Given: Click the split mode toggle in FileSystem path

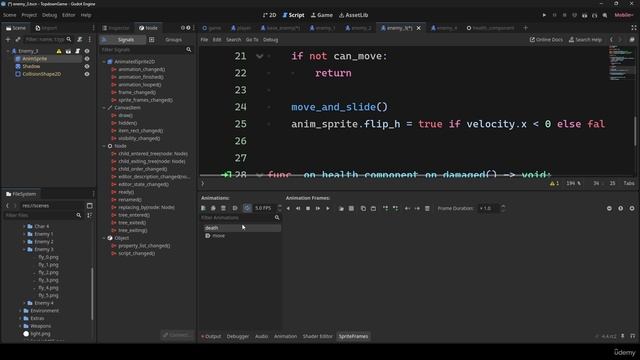Looking at the screenshot, I should [89, 205].
